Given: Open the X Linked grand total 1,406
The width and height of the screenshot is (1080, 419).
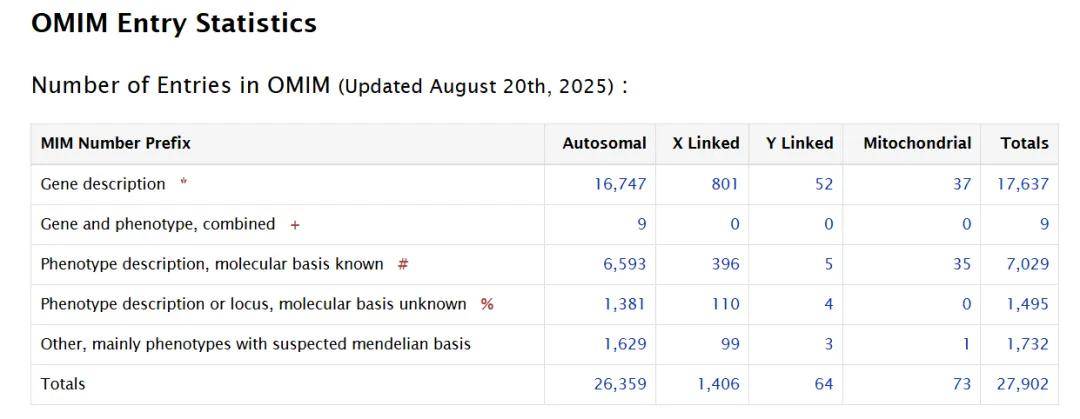Looking at the screenshot, I should [x=718, y=384].
